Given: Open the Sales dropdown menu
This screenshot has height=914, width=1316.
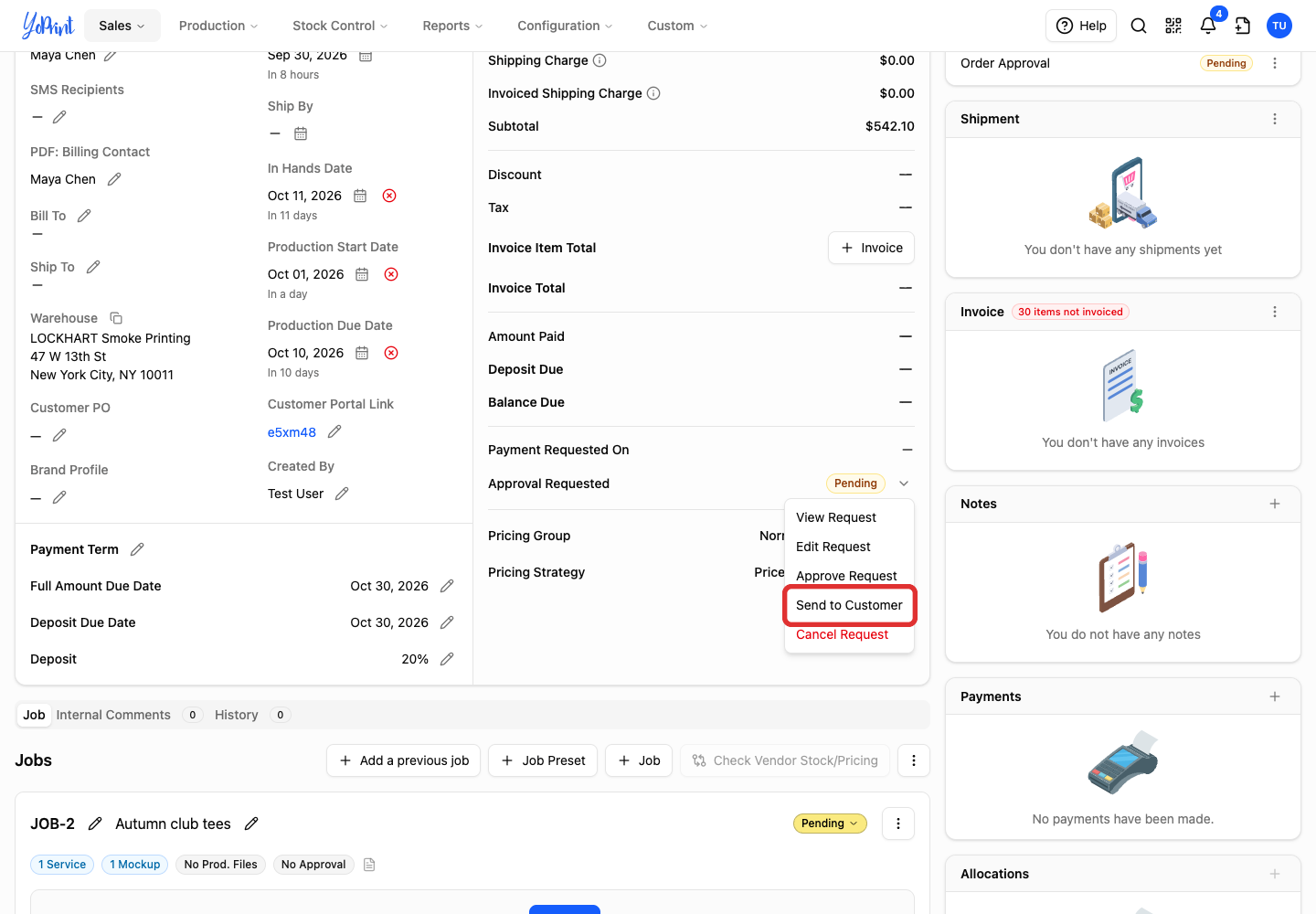Looking at the screenshot, I should [x=122, y=26].
